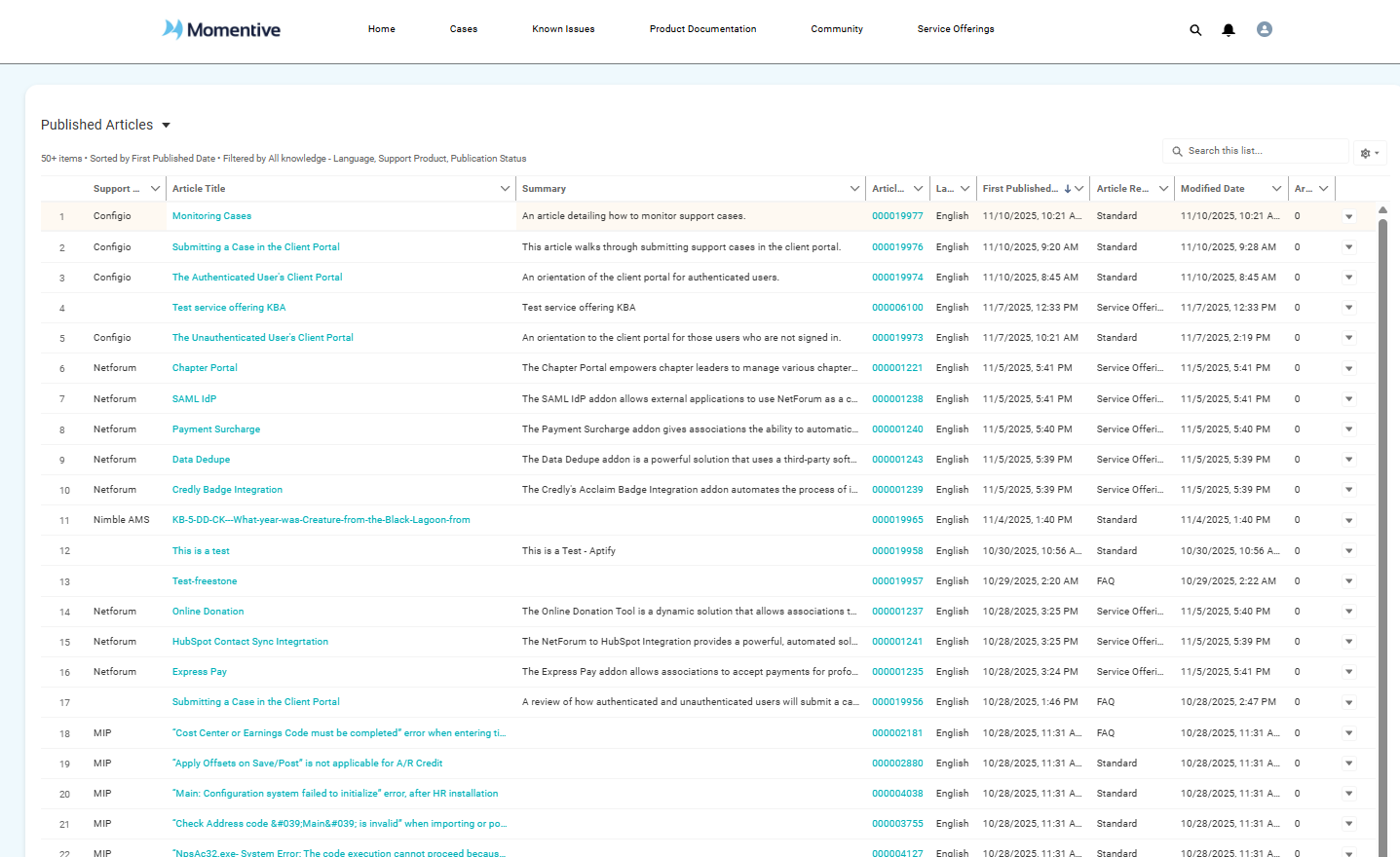Click the Search this list field
The image size is (1400, 857).
1256,151
